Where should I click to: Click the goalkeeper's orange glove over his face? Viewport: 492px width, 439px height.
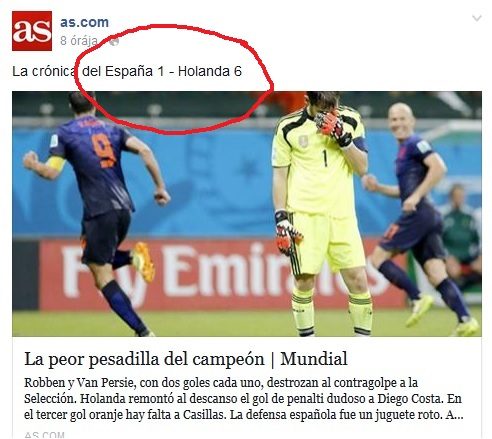333,128
